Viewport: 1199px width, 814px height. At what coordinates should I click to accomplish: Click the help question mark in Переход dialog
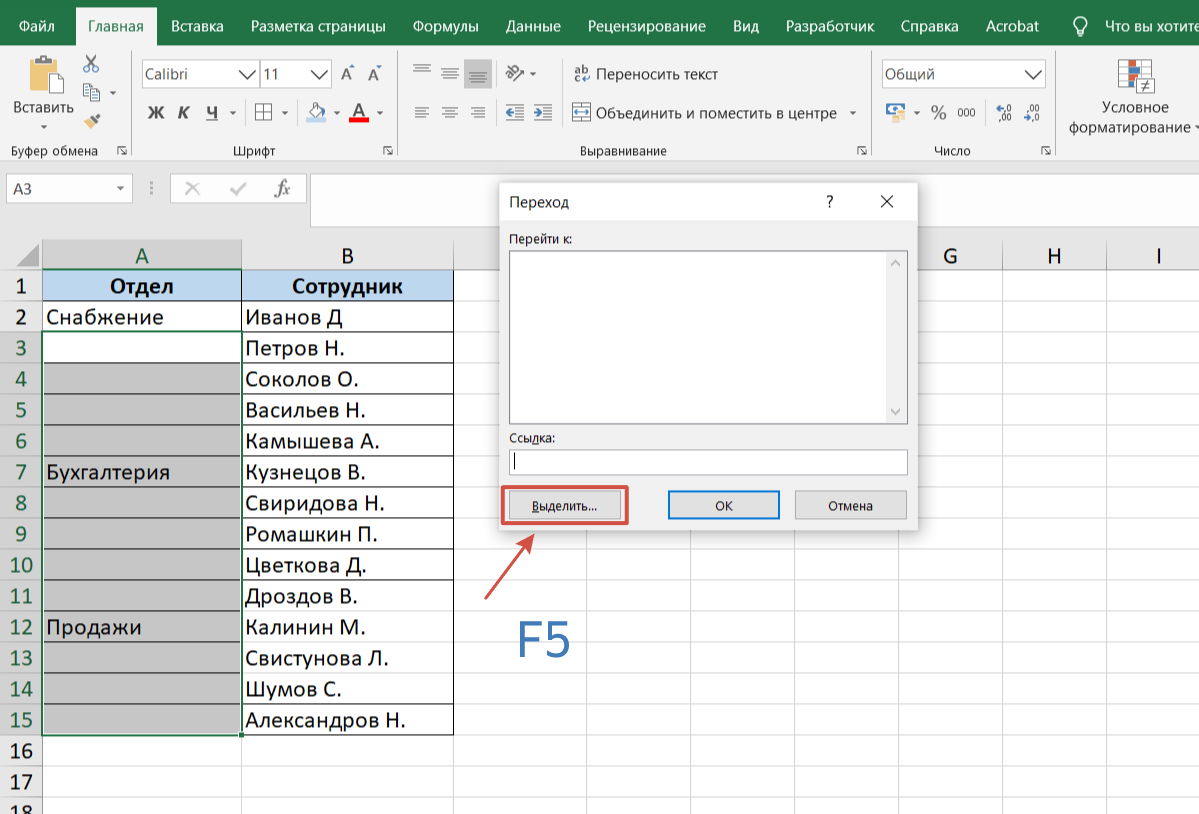click(x=830, y=201)
